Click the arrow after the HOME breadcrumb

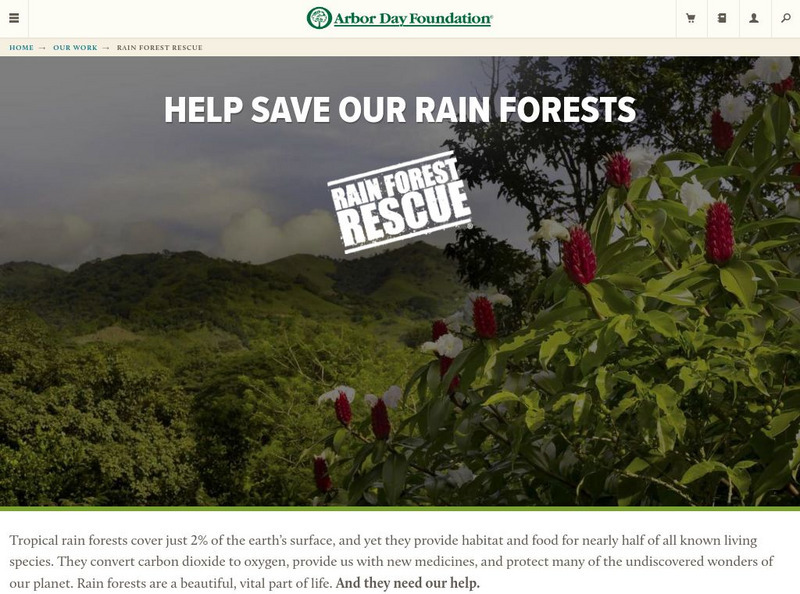pos(42,48)
